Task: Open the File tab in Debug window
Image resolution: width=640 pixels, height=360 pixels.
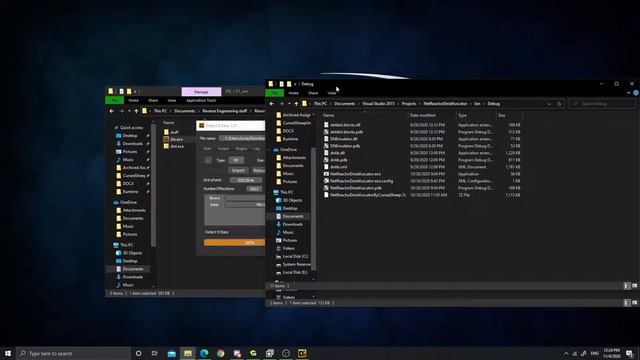Action: point(275,93)
